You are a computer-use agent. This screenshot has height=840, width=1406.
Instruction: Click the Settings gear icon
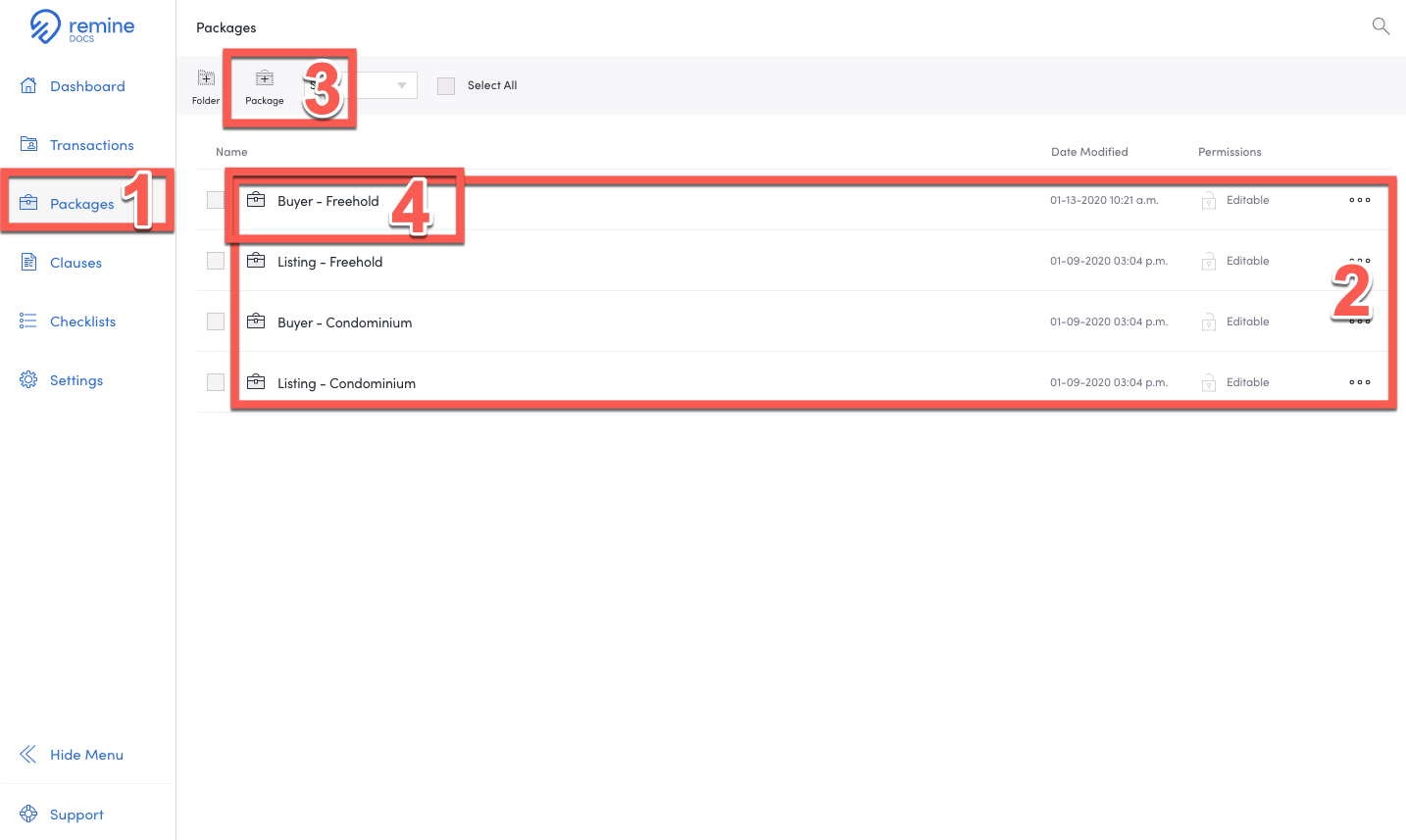[x=28, y=379]
